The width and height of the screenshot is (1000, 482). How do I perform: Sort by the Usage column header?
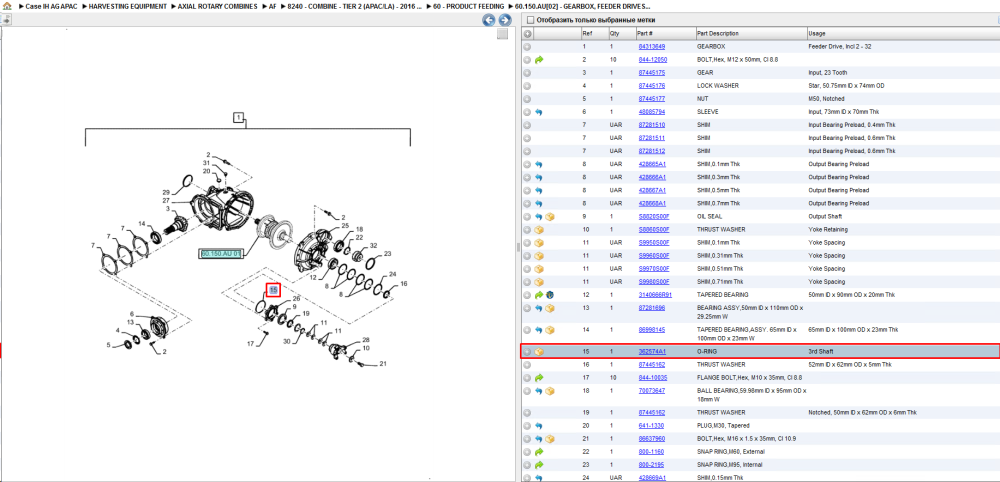click(x=902, y=33)
